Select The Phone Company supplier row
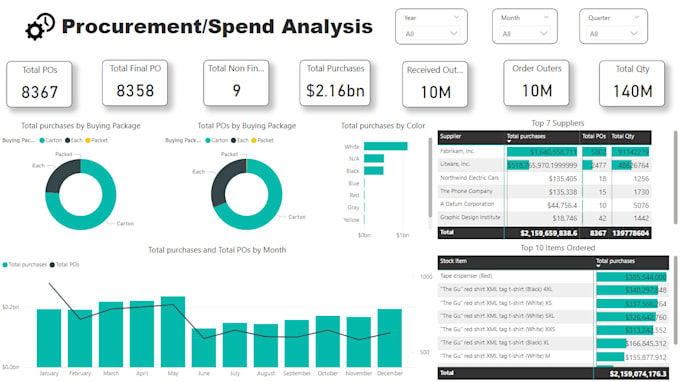The height and width of the screenshot is (382, 680). click(544, 191)
